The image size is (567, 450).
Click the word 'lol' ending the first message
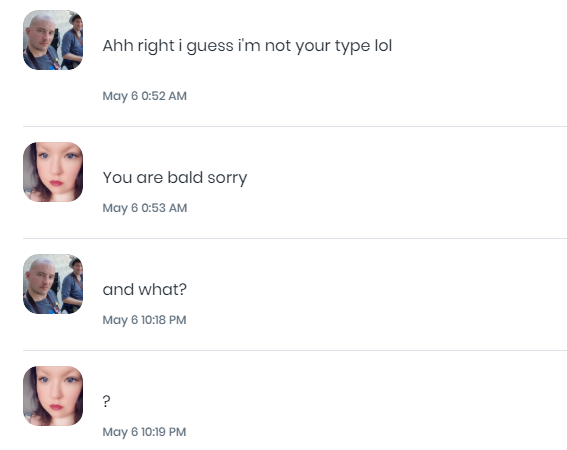pyautogui.click(x=383, y=46)
